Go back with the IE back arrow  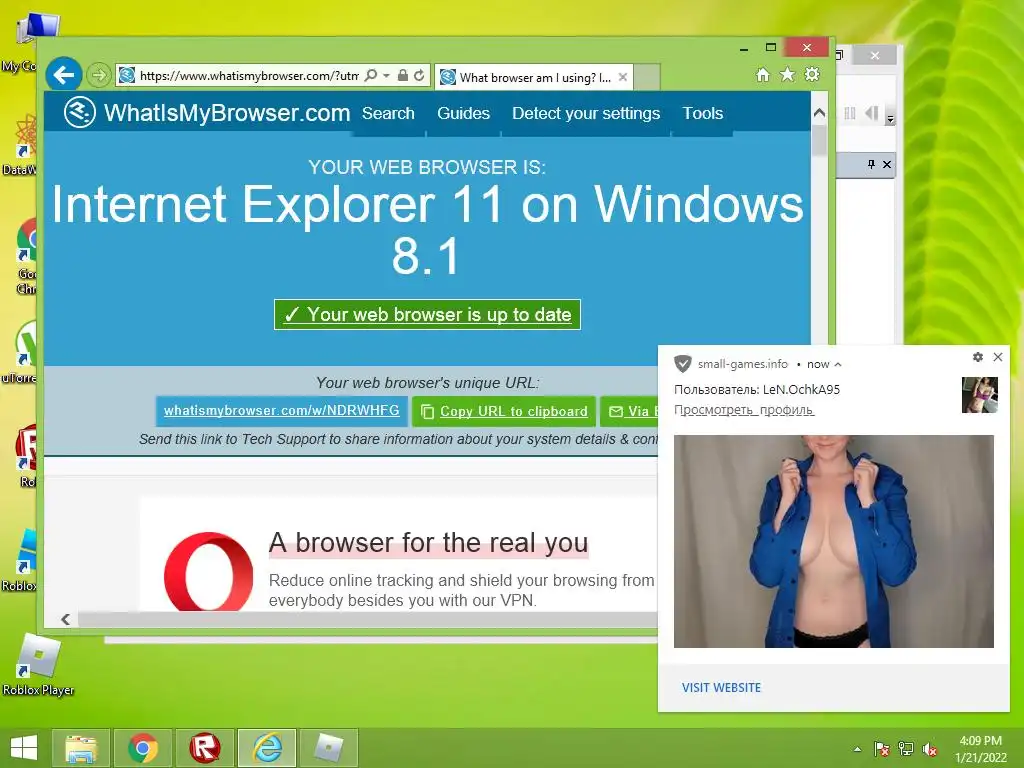coord(64,75)
